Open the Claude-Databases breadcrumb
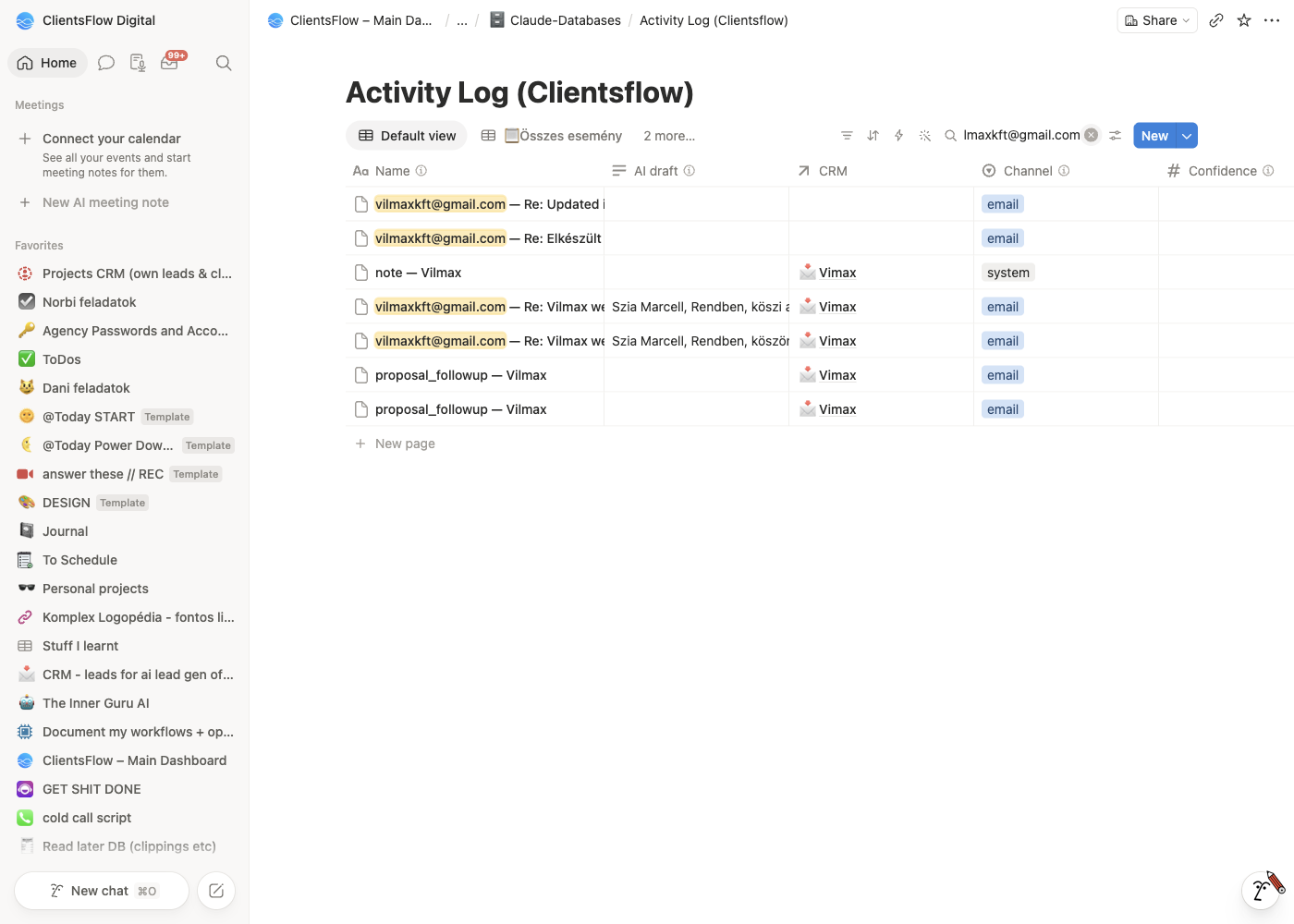Image resolution: width=1294 pixels, height=924 pixels. (x=555, y=20)
